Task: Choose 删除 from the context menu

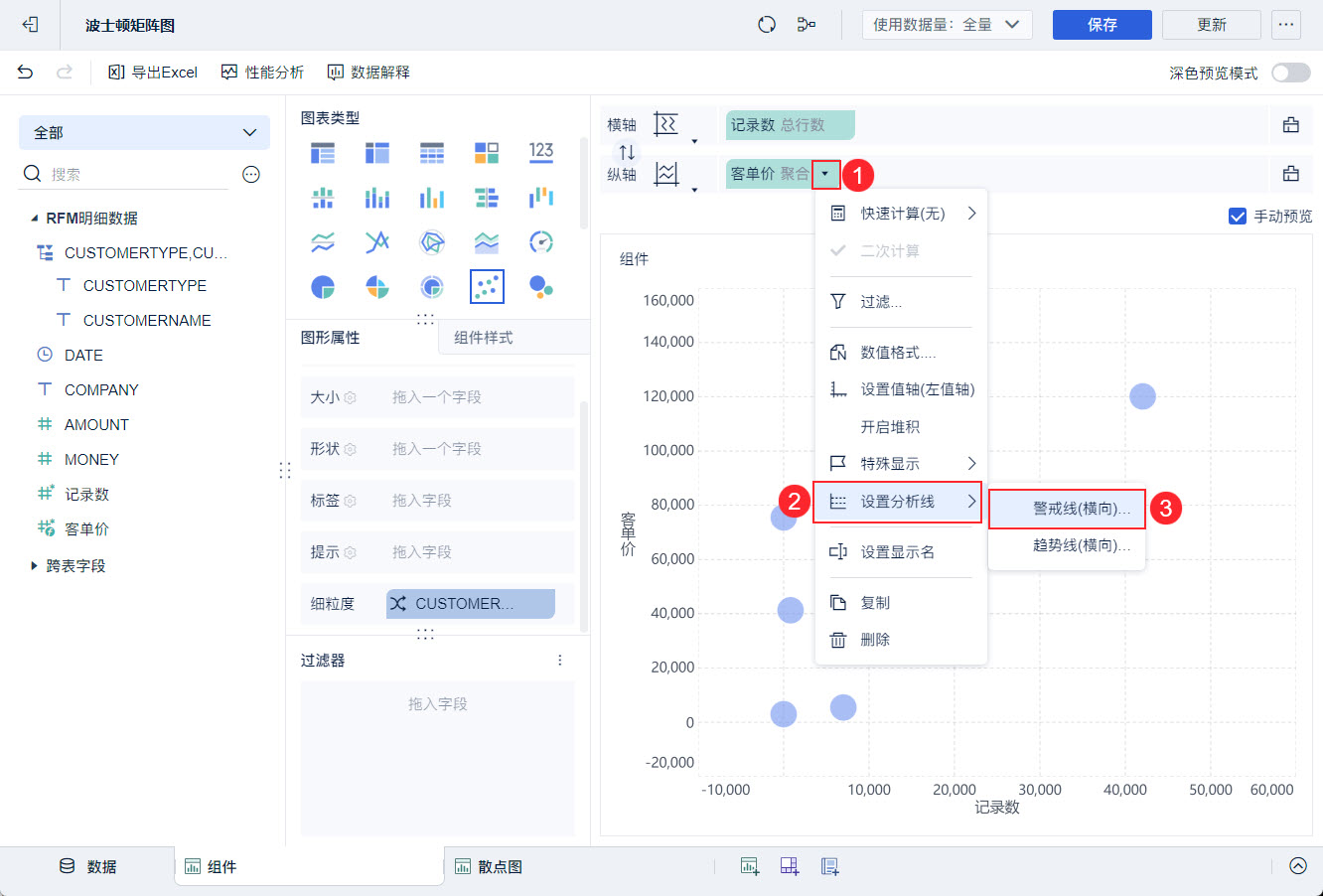Action: tap(901, 640)
